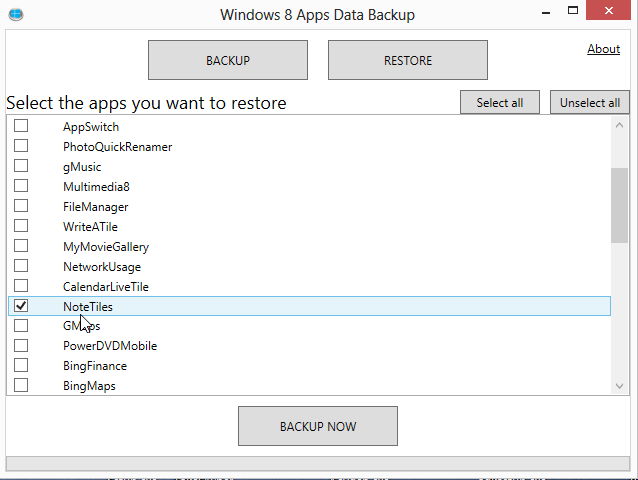Screen dimensions: 638x480
Task: Check the PowerDVDMobile checkbox
Action: [x=21, y=345]
